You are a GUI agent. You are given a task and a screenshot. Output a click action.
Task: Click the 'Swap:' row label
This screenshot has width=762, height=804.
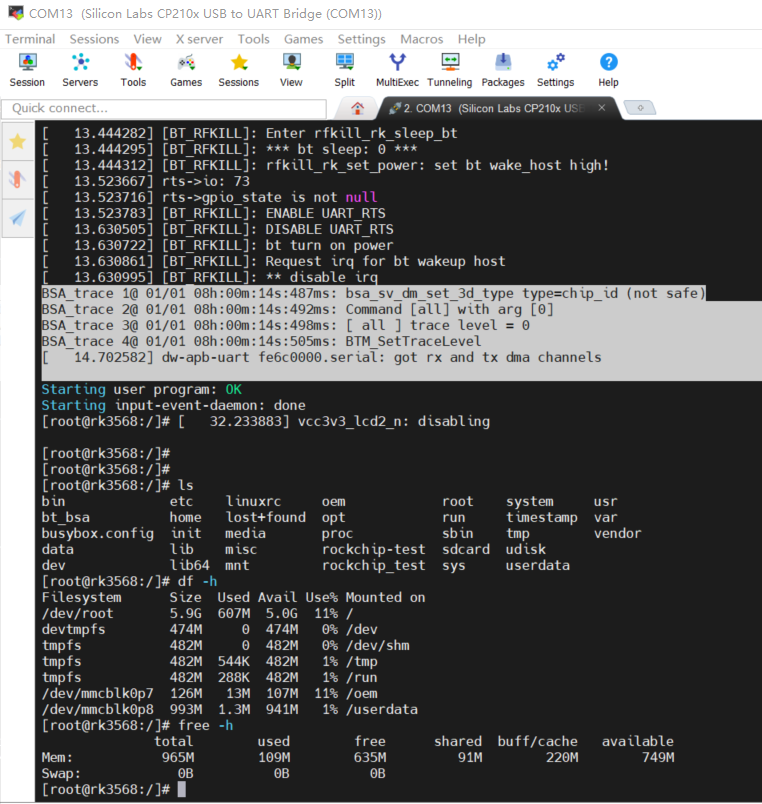click(61, 773)
